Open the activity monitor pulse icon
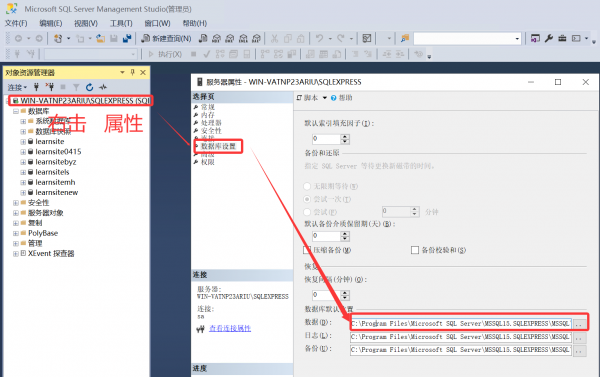 103,87
